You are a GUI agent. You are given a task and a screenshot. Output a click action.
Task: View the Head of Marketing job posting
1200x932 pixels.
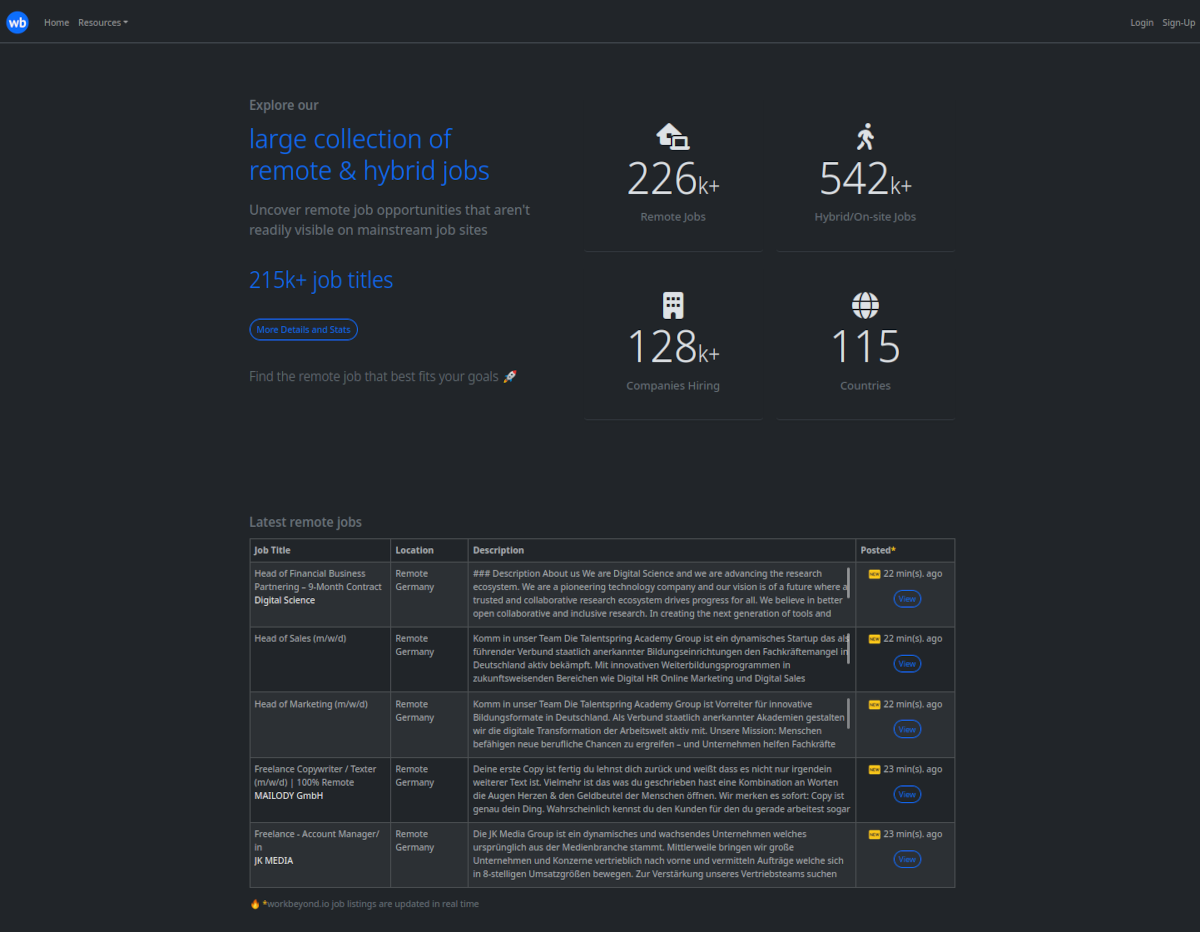point(906,729)
